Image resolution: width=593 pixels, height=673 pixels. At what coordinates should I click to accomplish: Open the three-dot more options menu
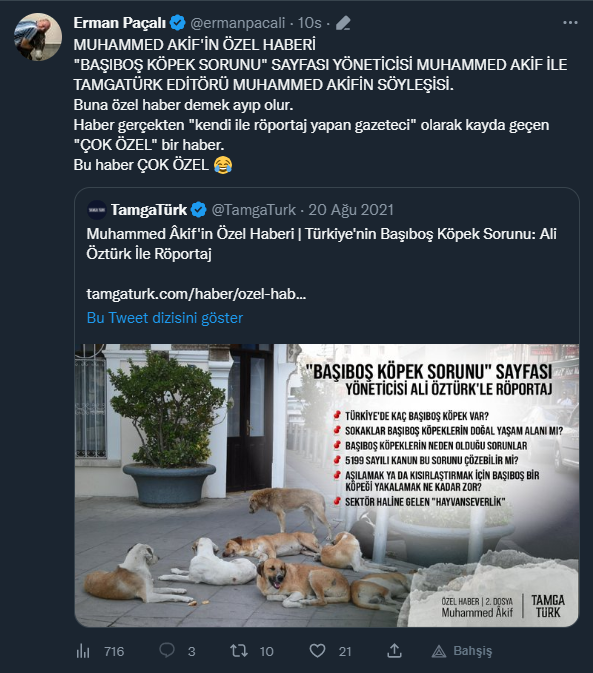(x=570, y=23)
